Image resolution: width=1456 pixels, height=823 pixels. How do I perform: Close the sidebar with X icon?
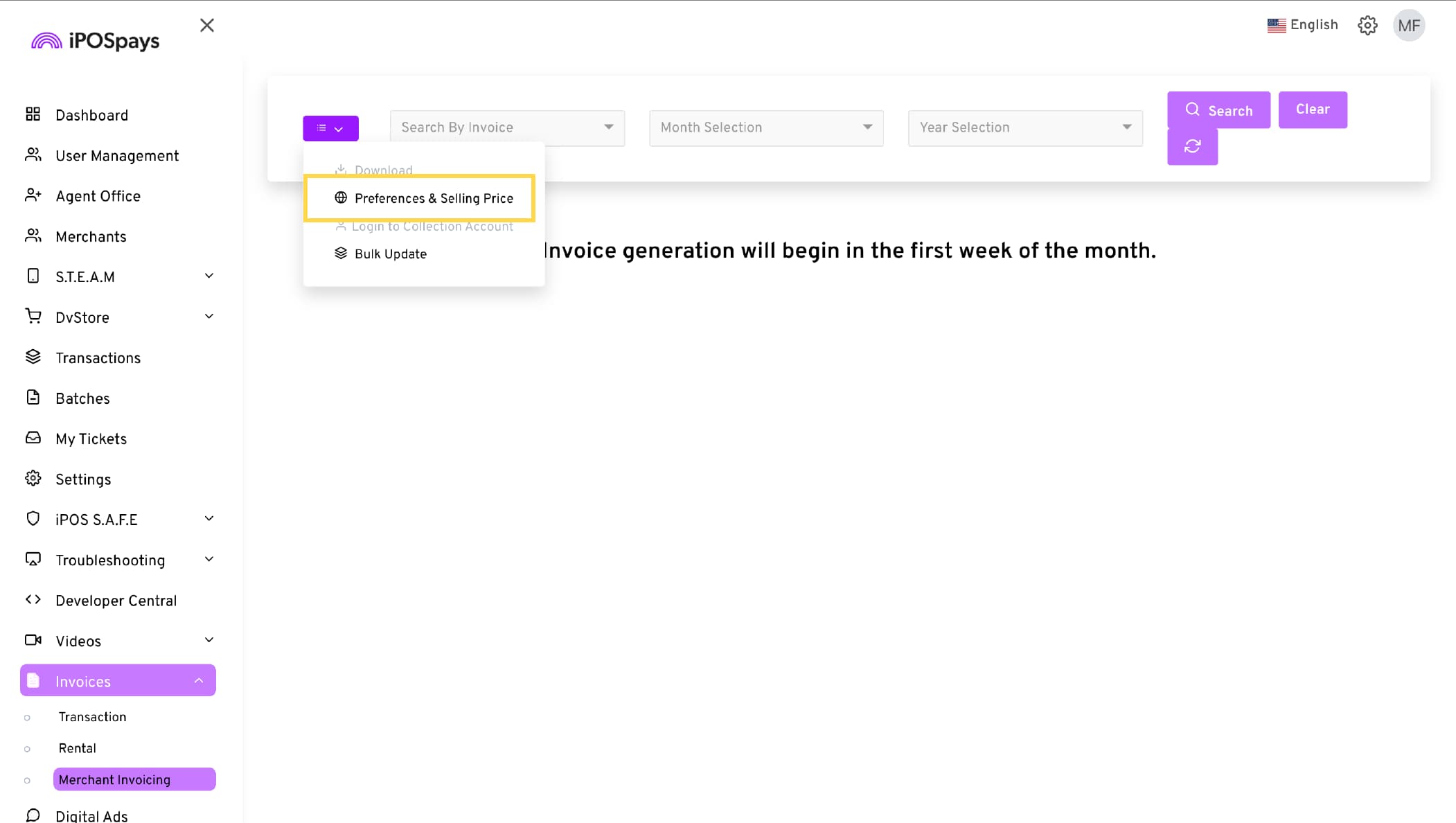206,26
